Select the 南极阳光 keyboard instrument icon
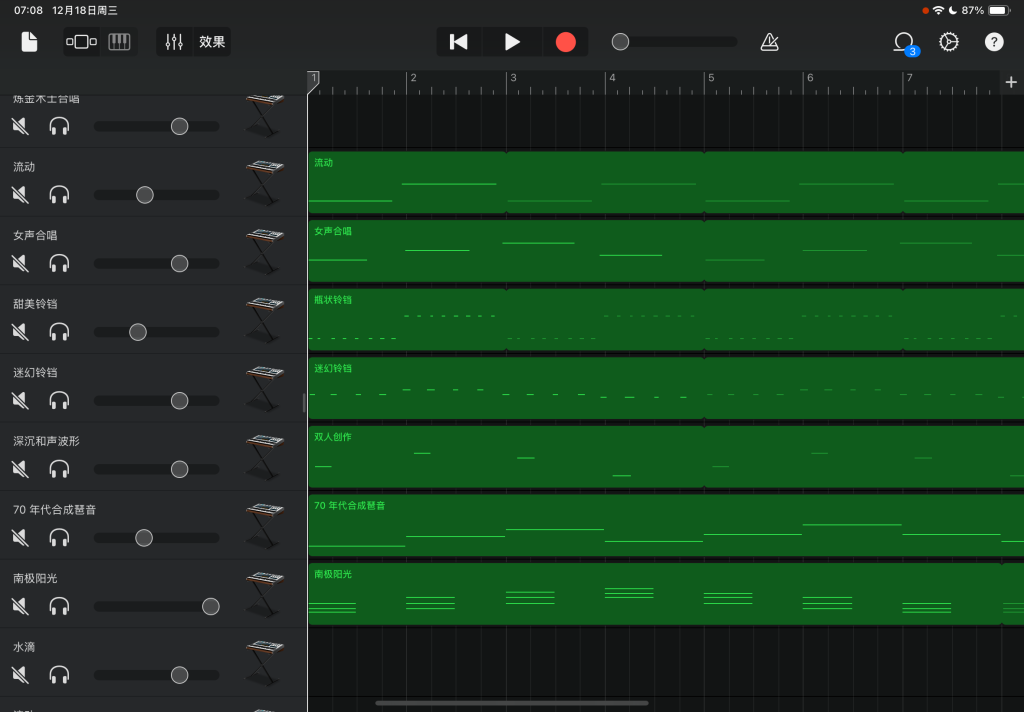Image resolution: width=1024 pixels, height=712 pixels. coord(265,594)
